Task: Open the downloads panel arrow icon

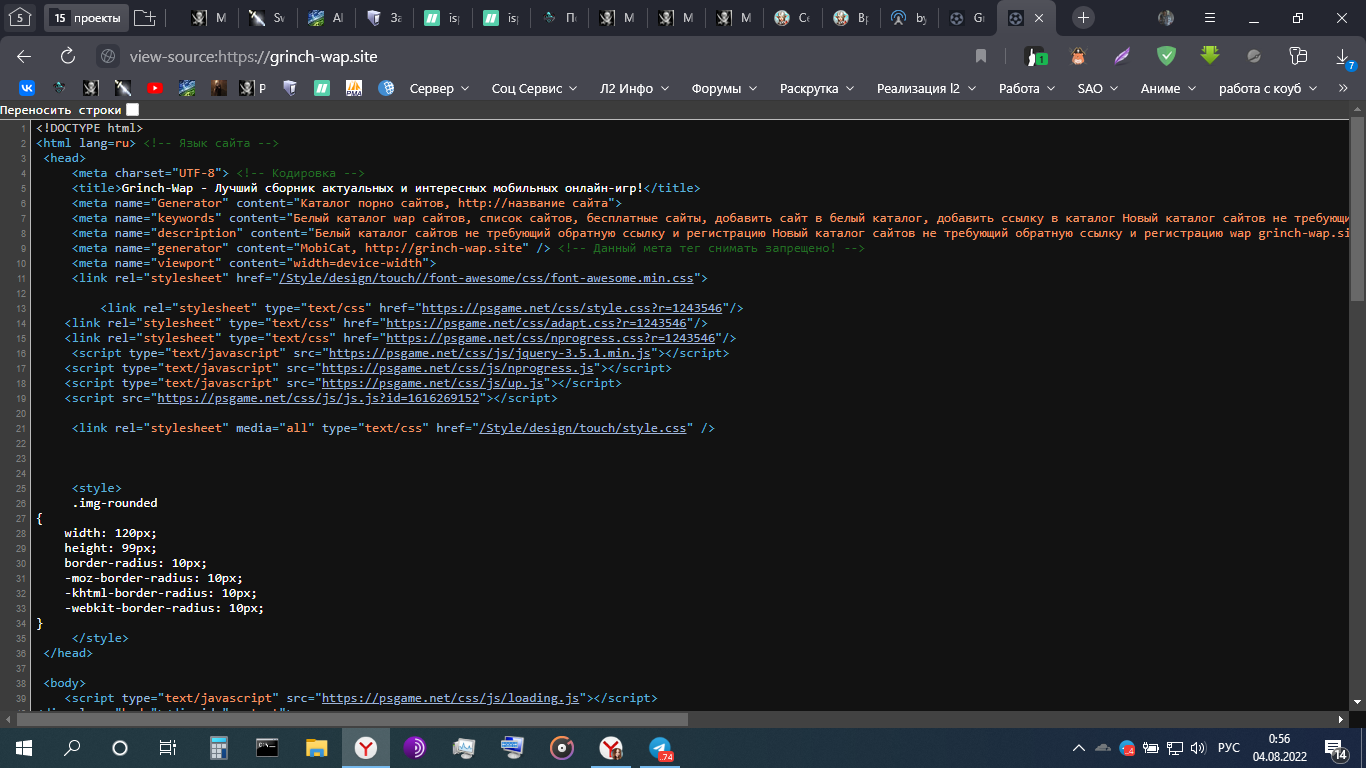Action: click(x=1343, y=57)
